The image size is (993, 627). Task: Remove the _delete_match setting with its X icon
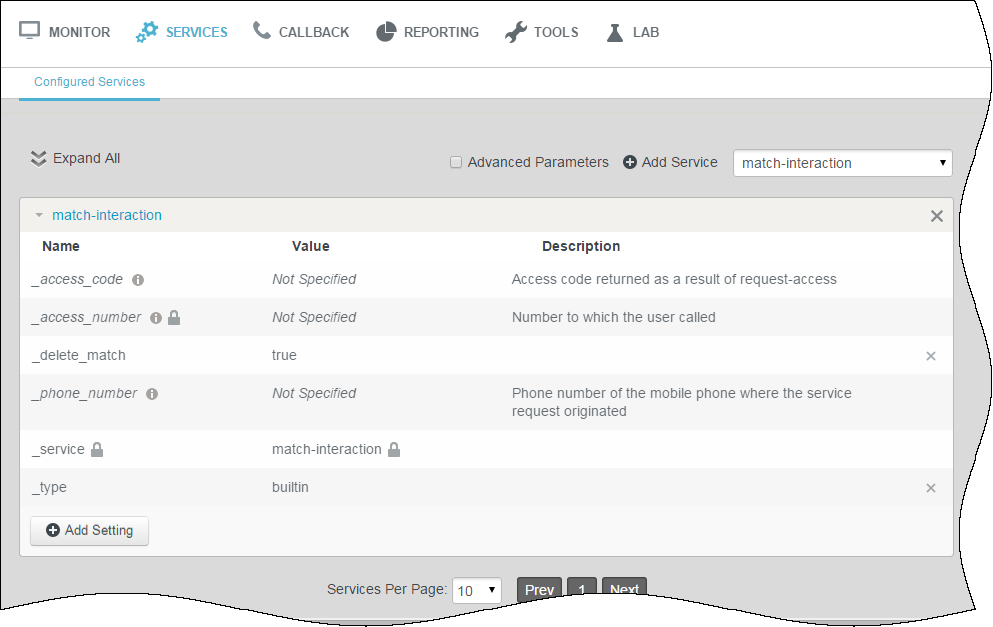point(931,356)
